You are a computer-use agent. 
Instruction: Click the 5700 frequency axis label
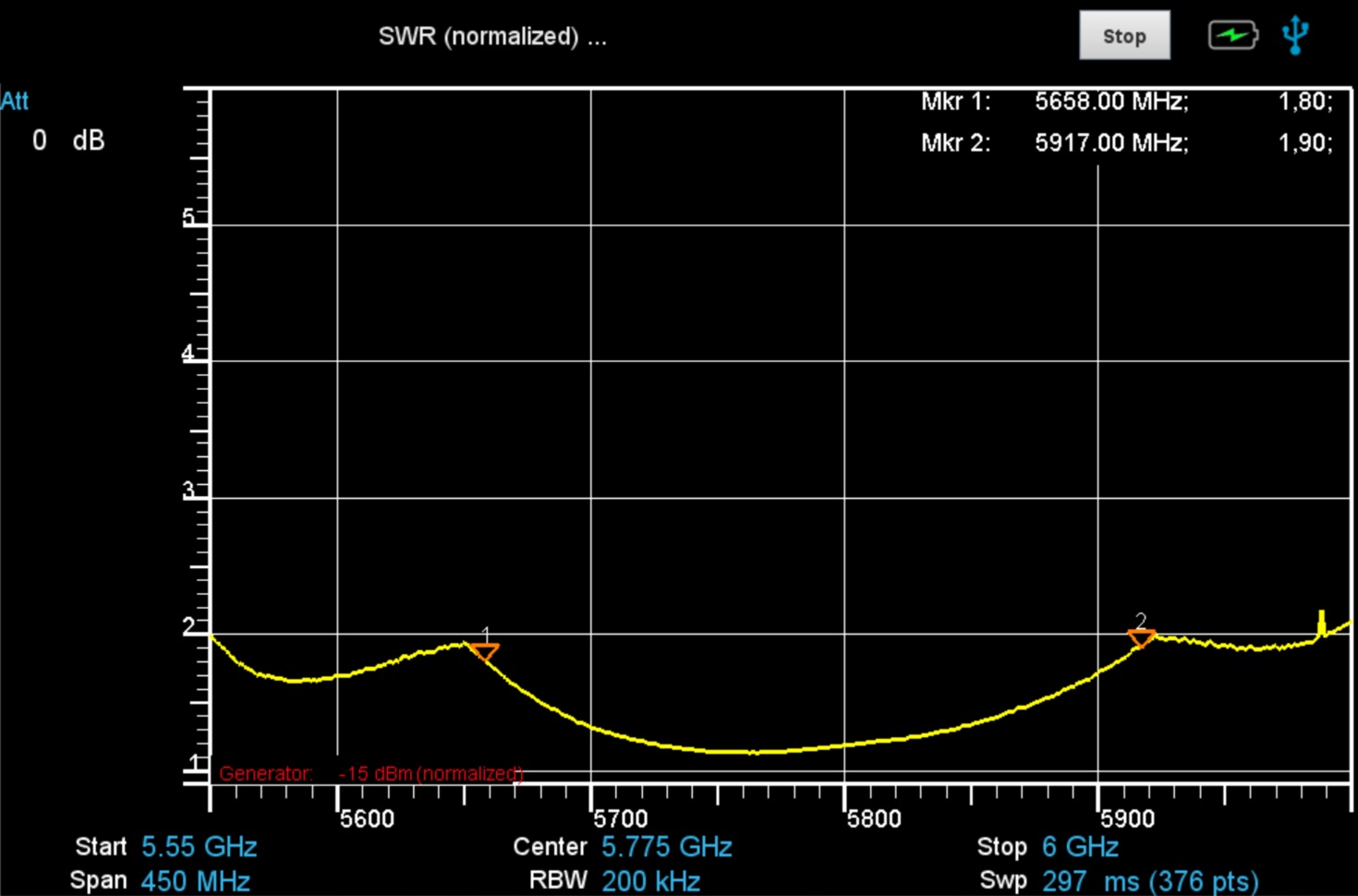[622, 818]
